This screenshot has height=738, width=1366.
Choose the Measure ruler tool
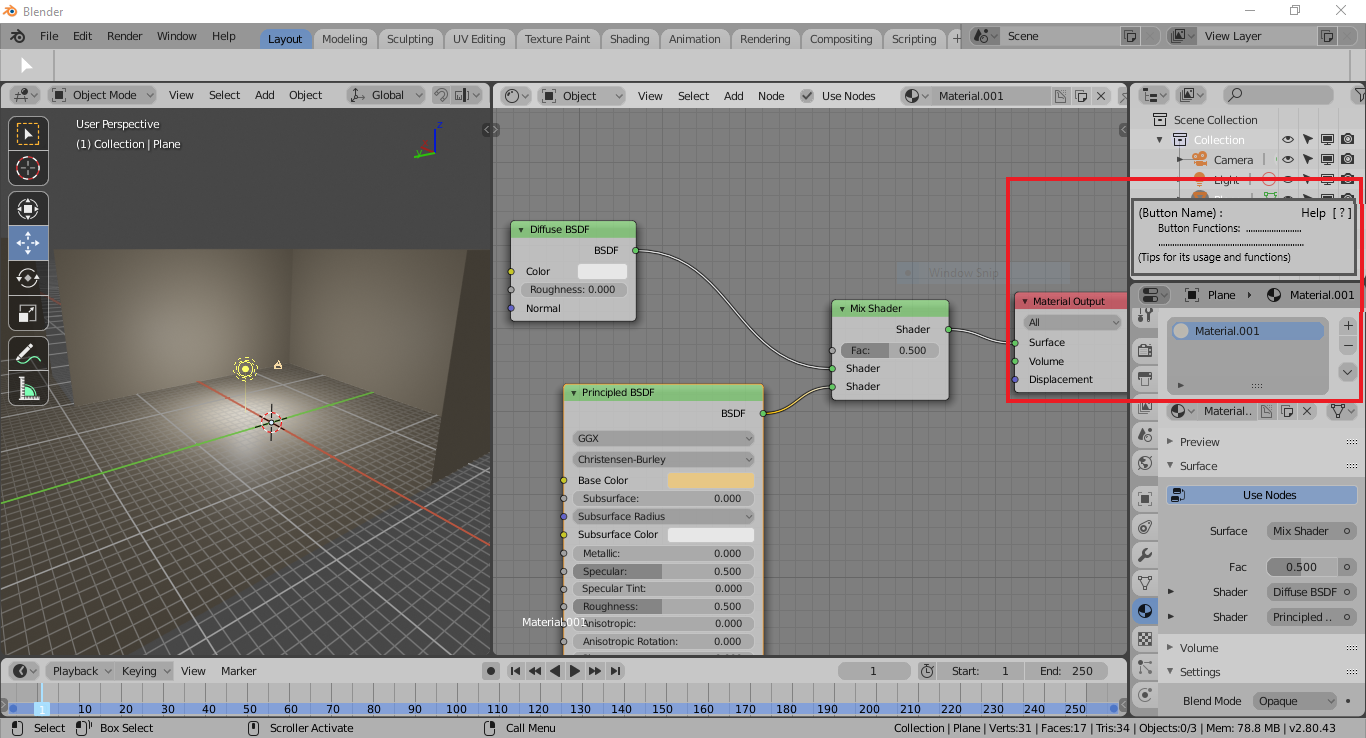coord(28,389)
